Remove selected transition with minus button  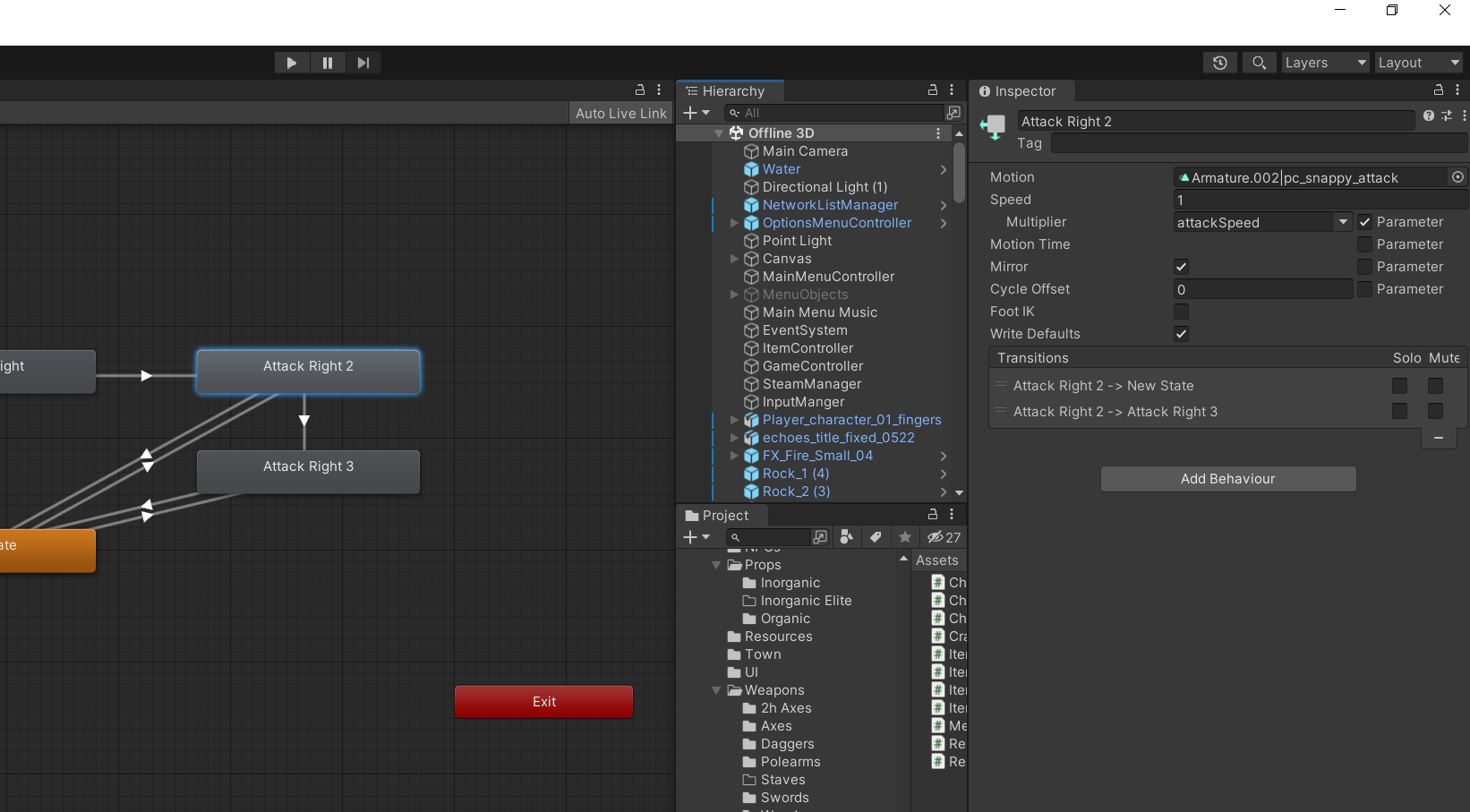point(1438,438)
